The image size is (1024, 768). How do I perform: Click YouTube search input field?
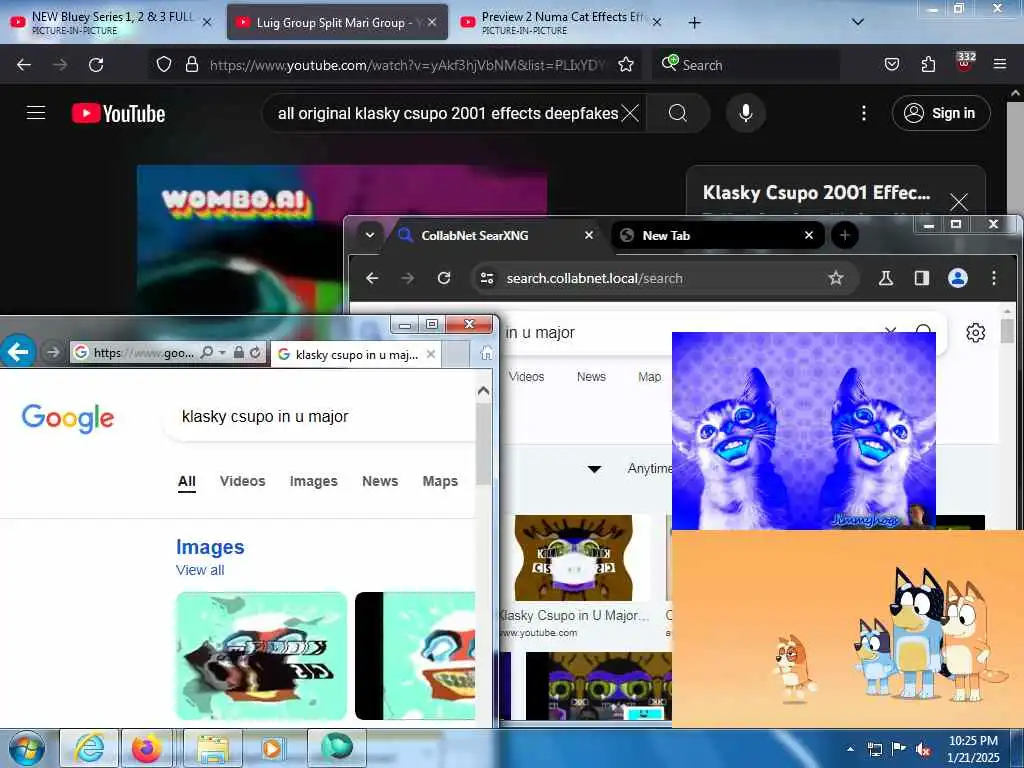447,113
